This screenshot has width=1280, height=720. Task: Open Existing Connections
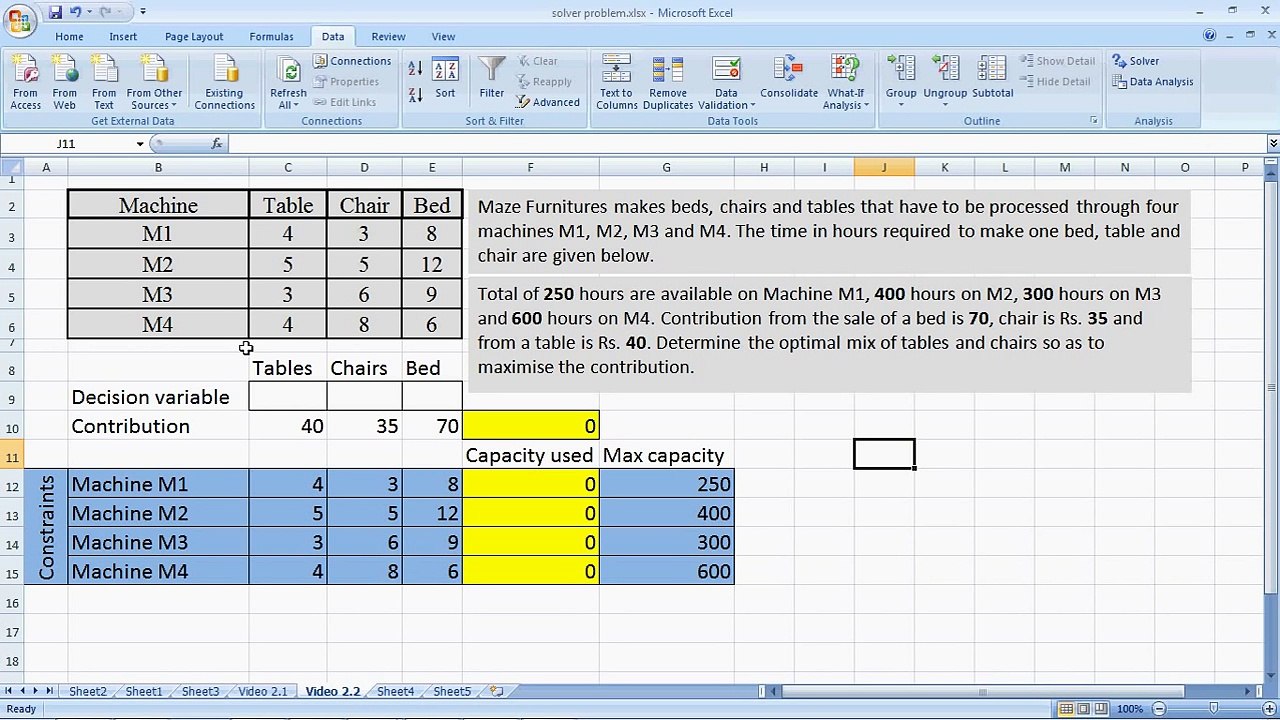click(x=224, y=84)
